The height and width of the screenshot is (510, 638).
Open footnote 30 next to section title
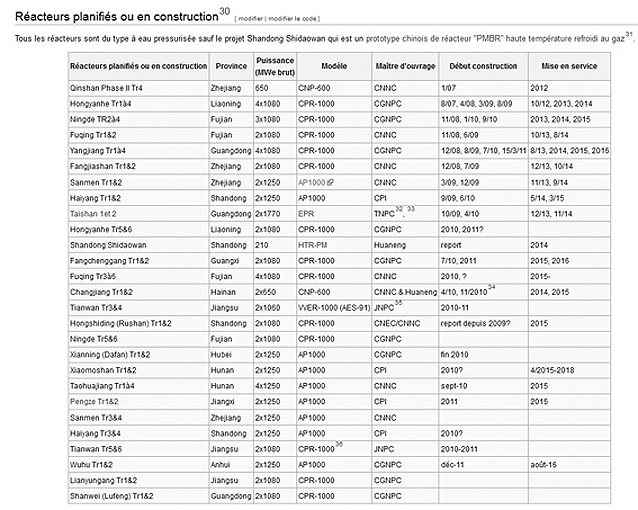point(224,11)
